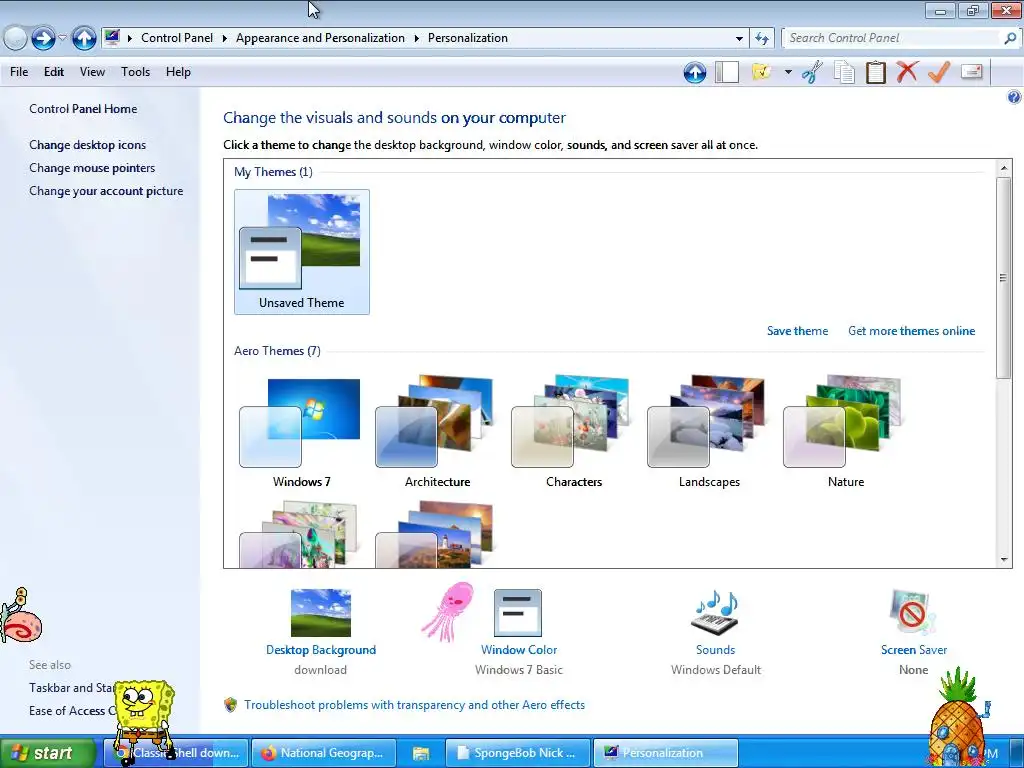The image size is (1024, 768).
Task: Open Sounds settings icon
Action: coord(715,613)
